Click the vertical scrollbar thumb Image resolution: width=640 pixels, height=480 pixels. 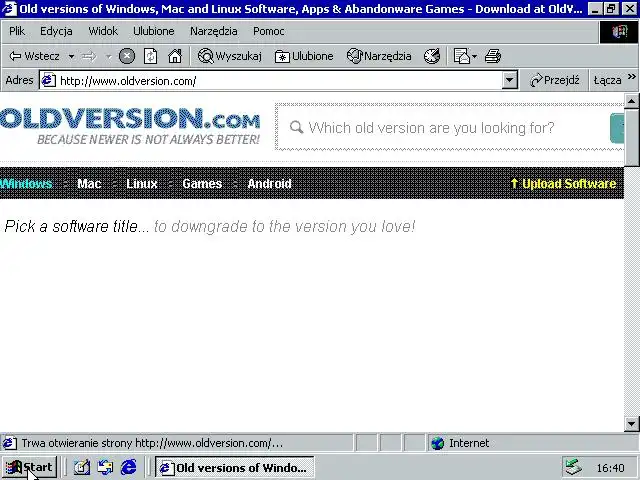pyautogui.click(x=631, y=137)
